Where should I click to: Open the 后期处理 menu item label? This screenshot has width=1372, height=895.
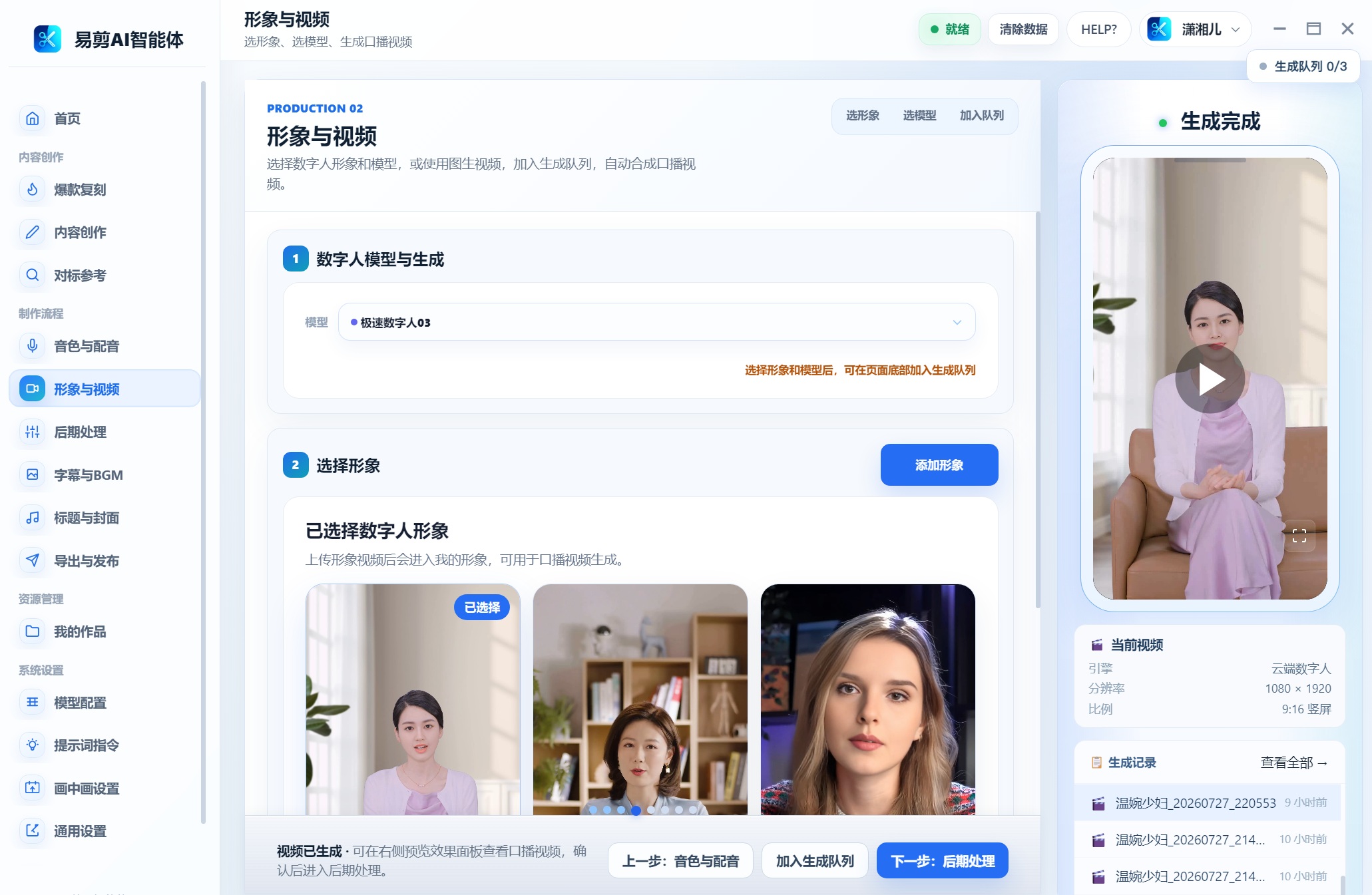[80, 432]
